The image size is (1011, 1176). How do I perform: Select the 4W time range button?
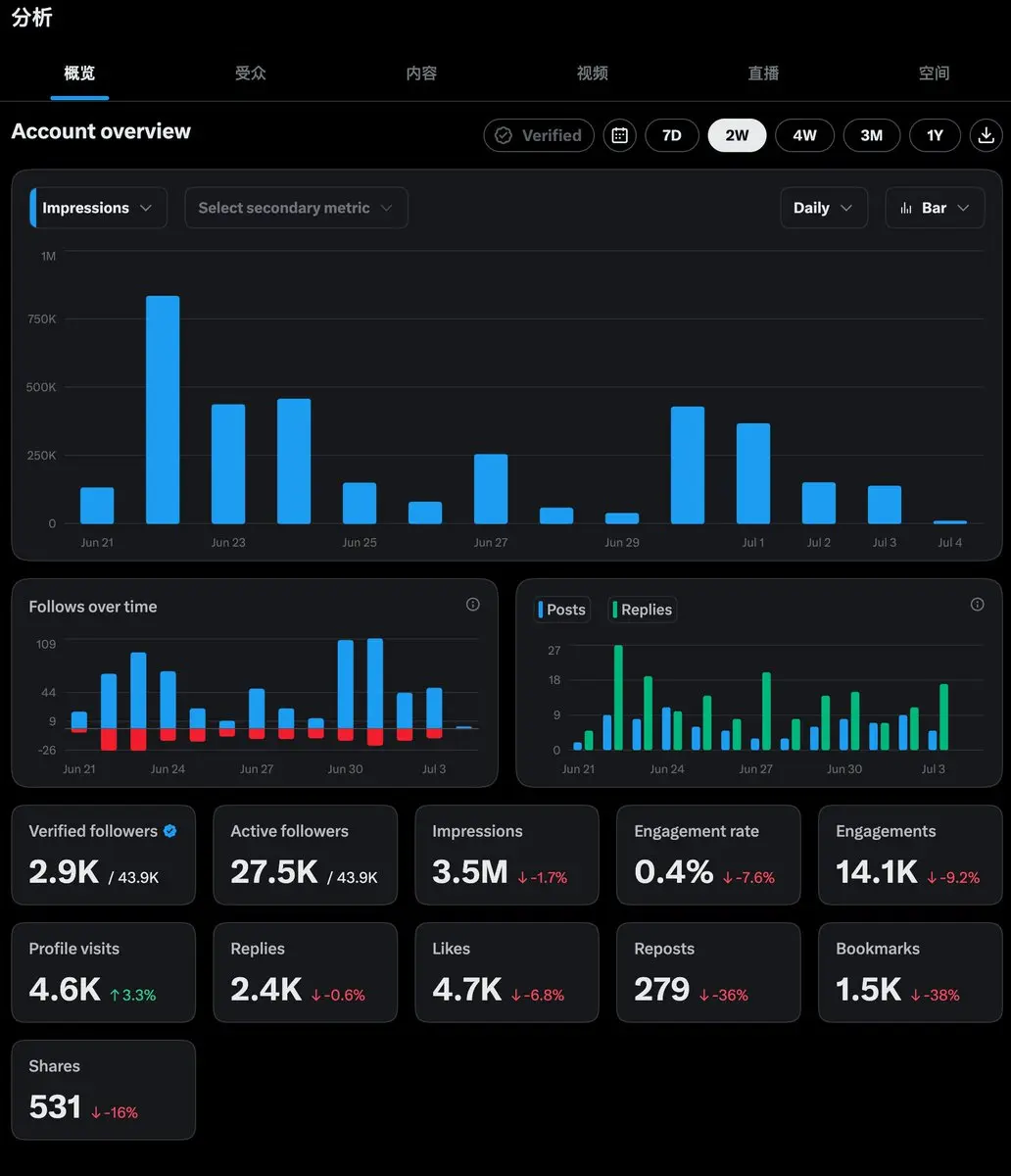click(804, 135)
